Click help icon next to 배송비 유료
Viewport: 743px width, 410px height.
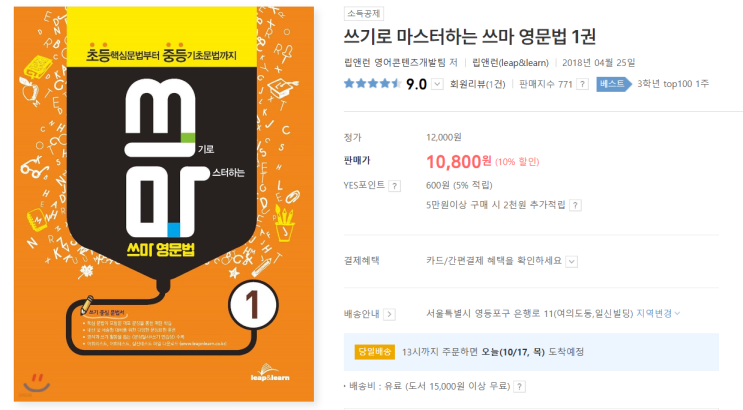tap(520, 387)
